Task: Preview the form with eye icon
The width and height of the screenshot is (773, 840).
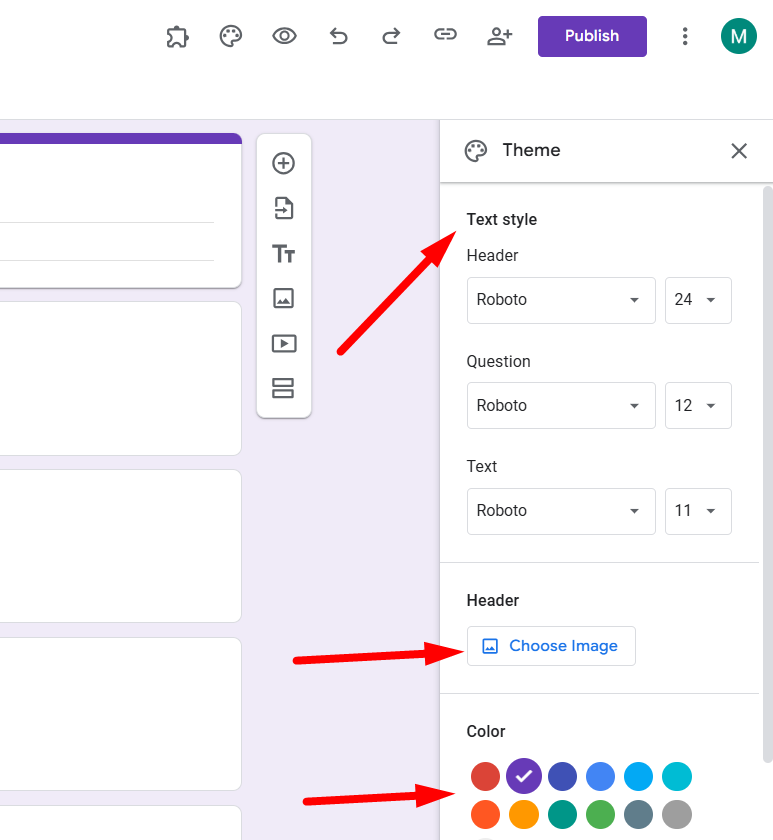Action: pos(285,36)
